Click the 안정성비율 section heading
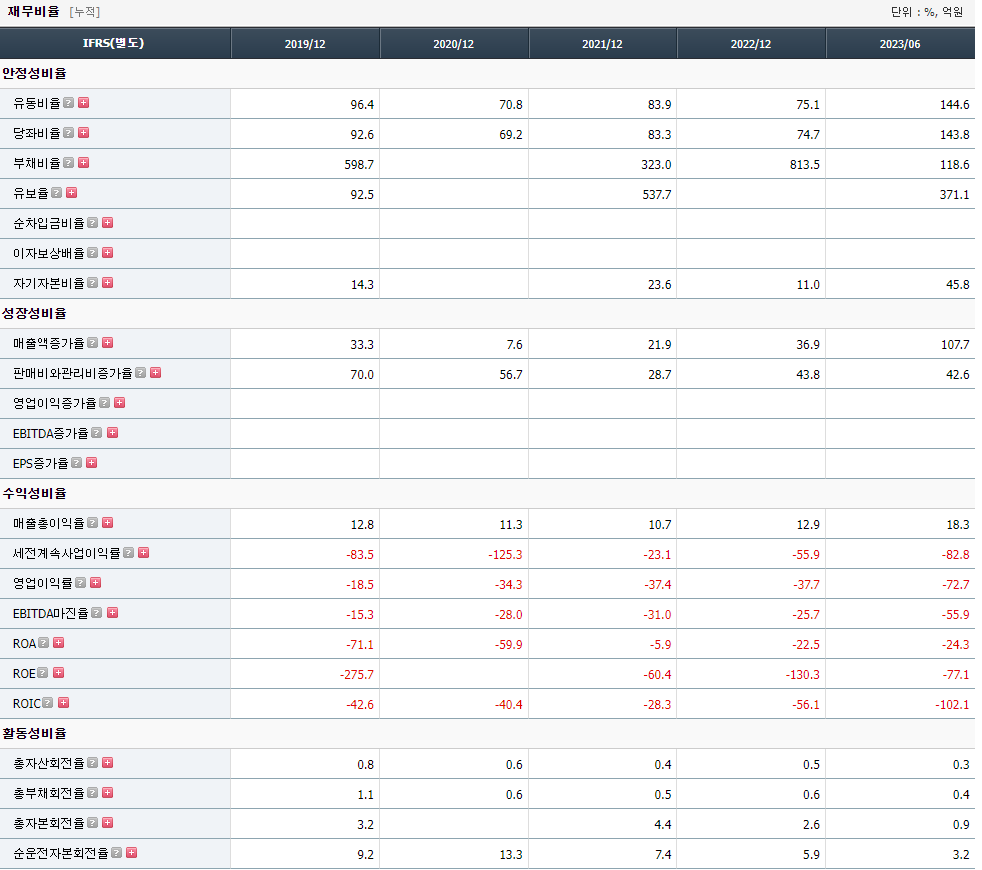Screen dimensions: 982x870 [34, 73]
